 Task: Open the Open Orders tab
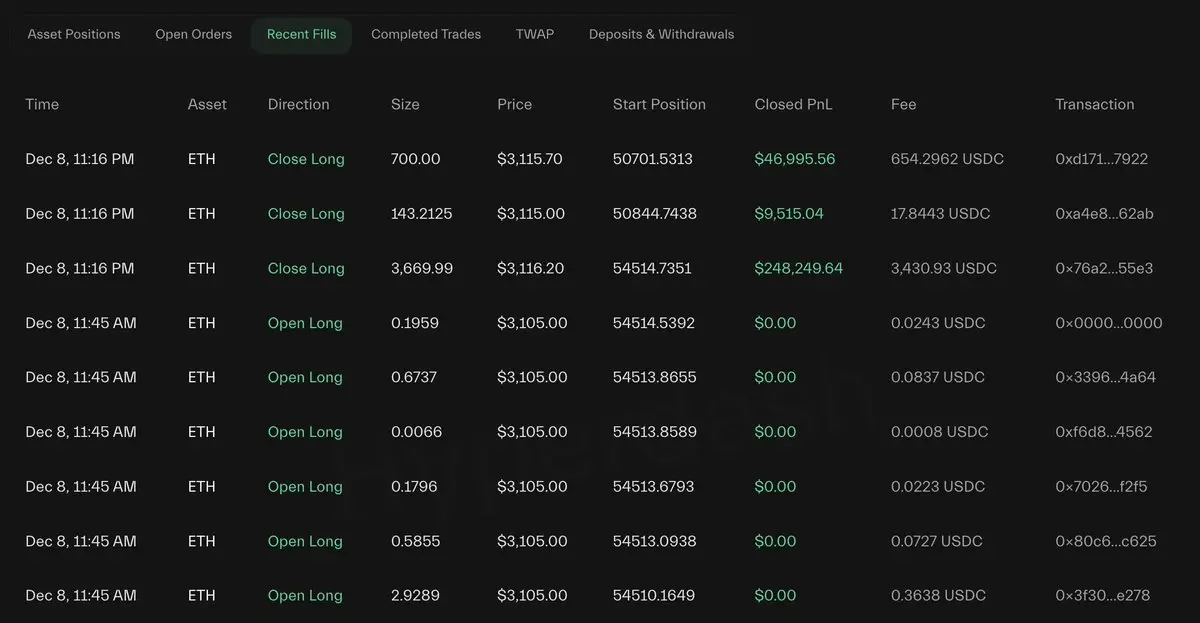(x=193, y=34)
